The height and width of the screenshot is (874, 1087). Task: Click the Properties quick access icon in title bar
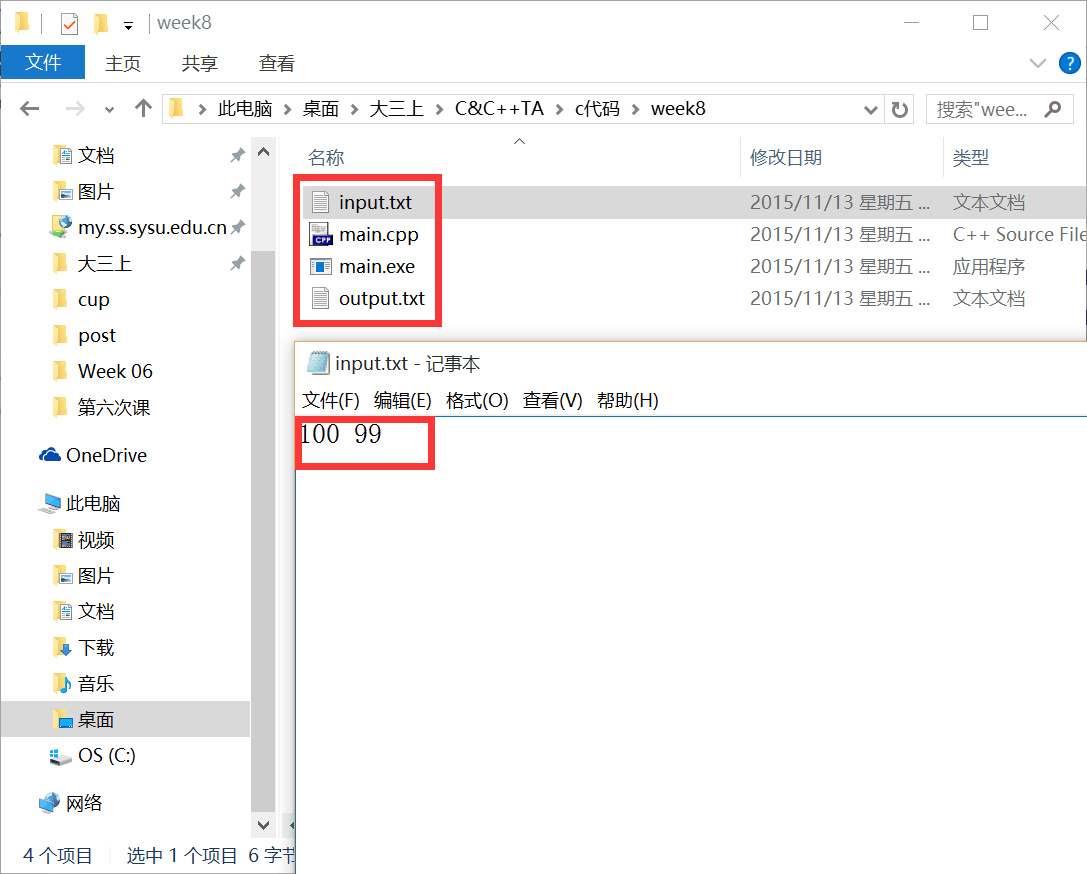[x=69, y=24]
